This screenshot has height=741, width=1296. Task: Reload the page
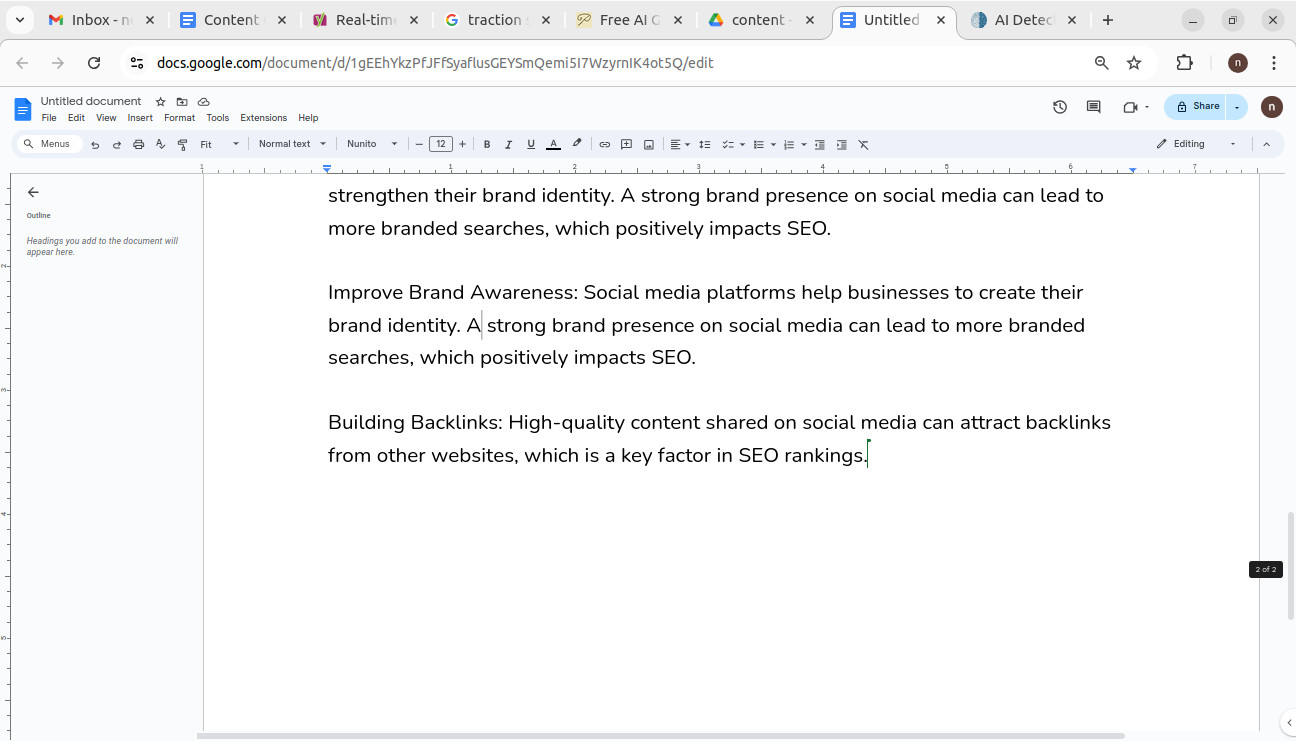[94, 63]
